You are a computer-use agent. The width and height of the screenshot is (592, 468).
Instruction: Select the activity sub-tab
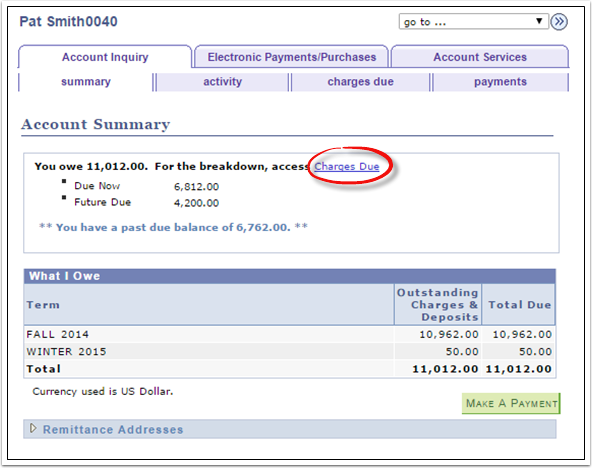[222, 82]
